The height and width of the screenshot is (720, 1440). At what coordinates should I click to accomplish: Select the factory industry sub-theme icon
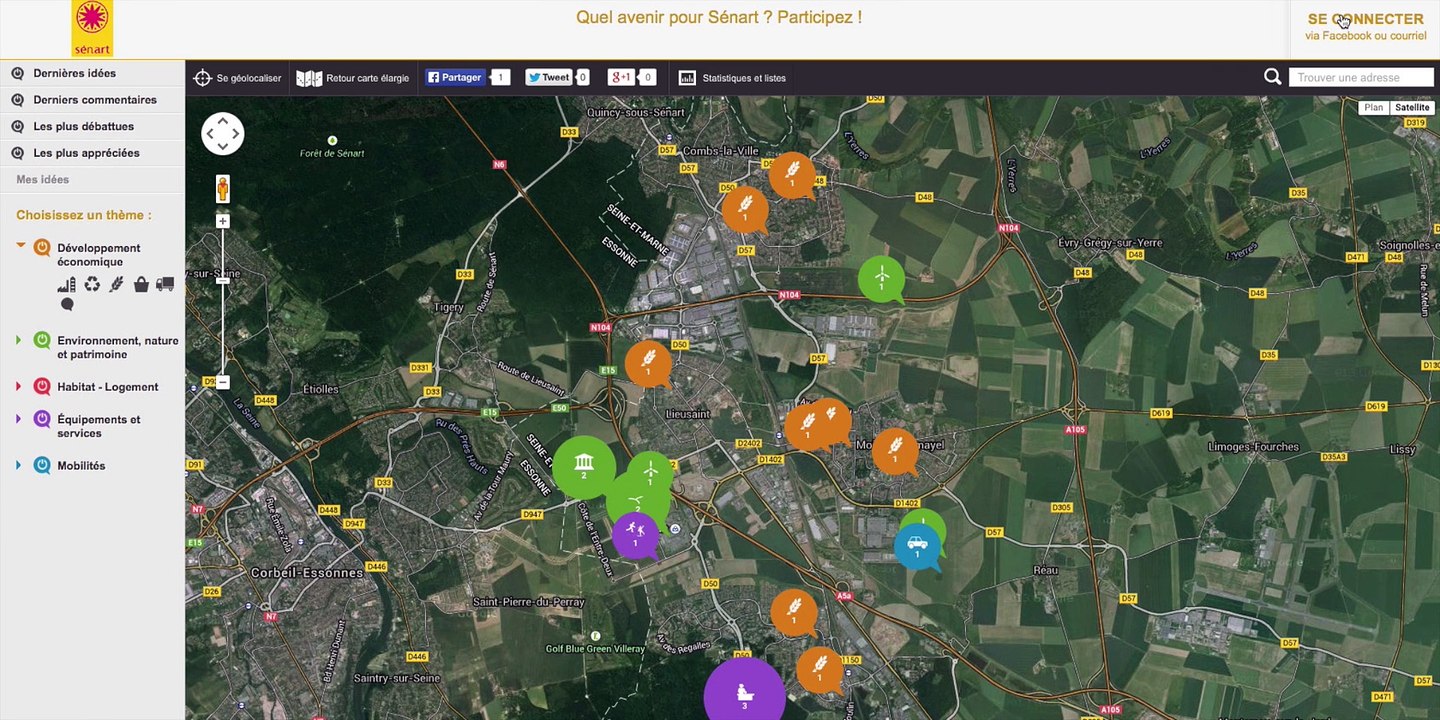(x=67, y=285)
